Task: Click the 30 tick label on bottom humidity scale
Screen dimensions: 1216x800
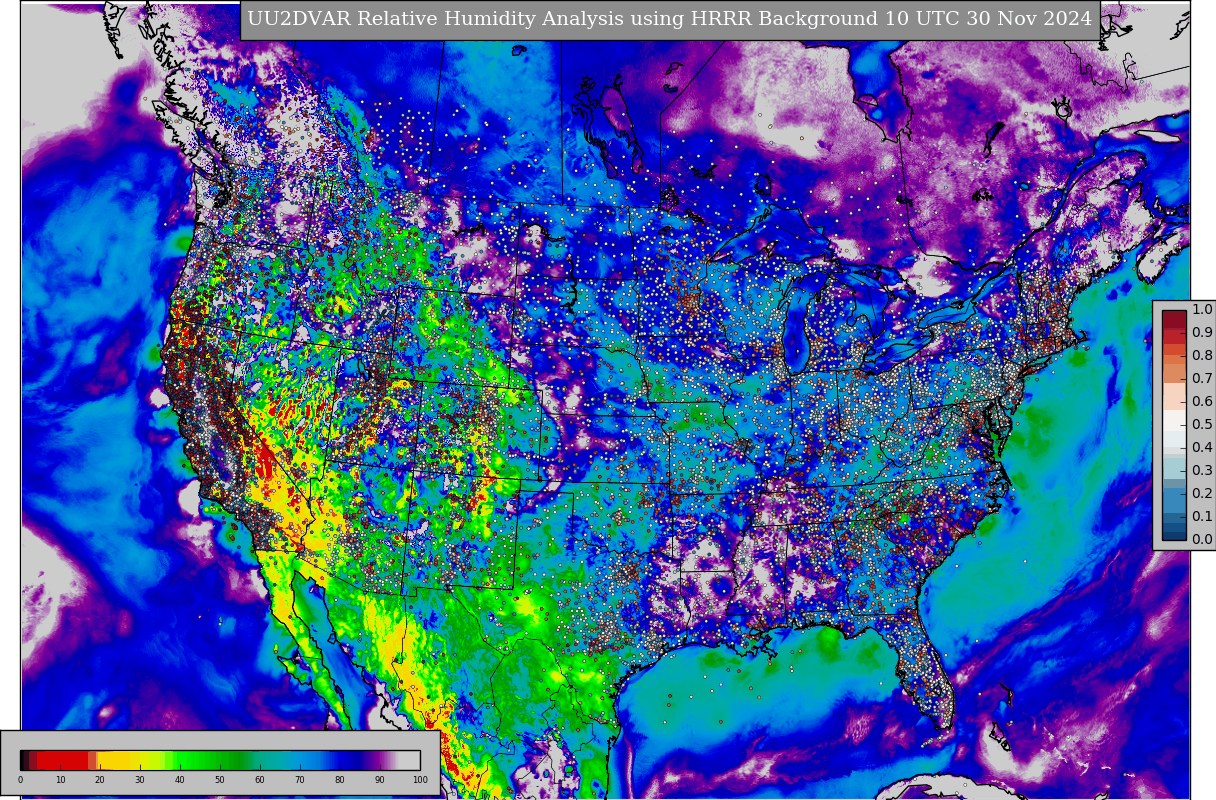Action: point(140,780)
